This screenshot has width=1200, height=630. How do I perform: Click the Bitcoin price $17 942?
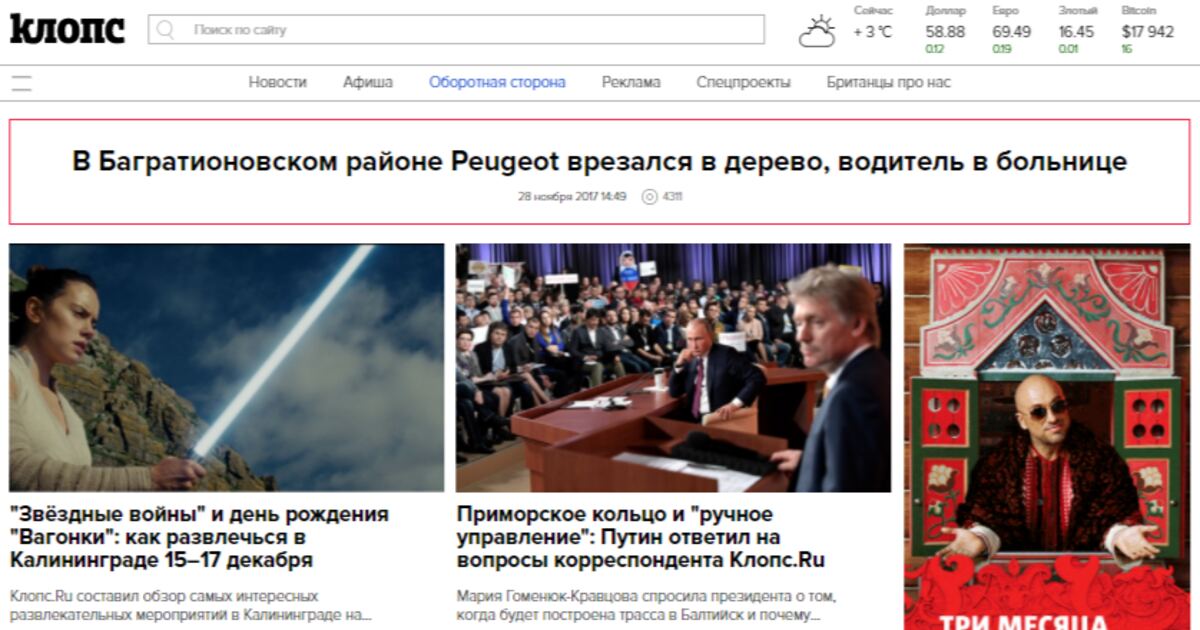1147,32
